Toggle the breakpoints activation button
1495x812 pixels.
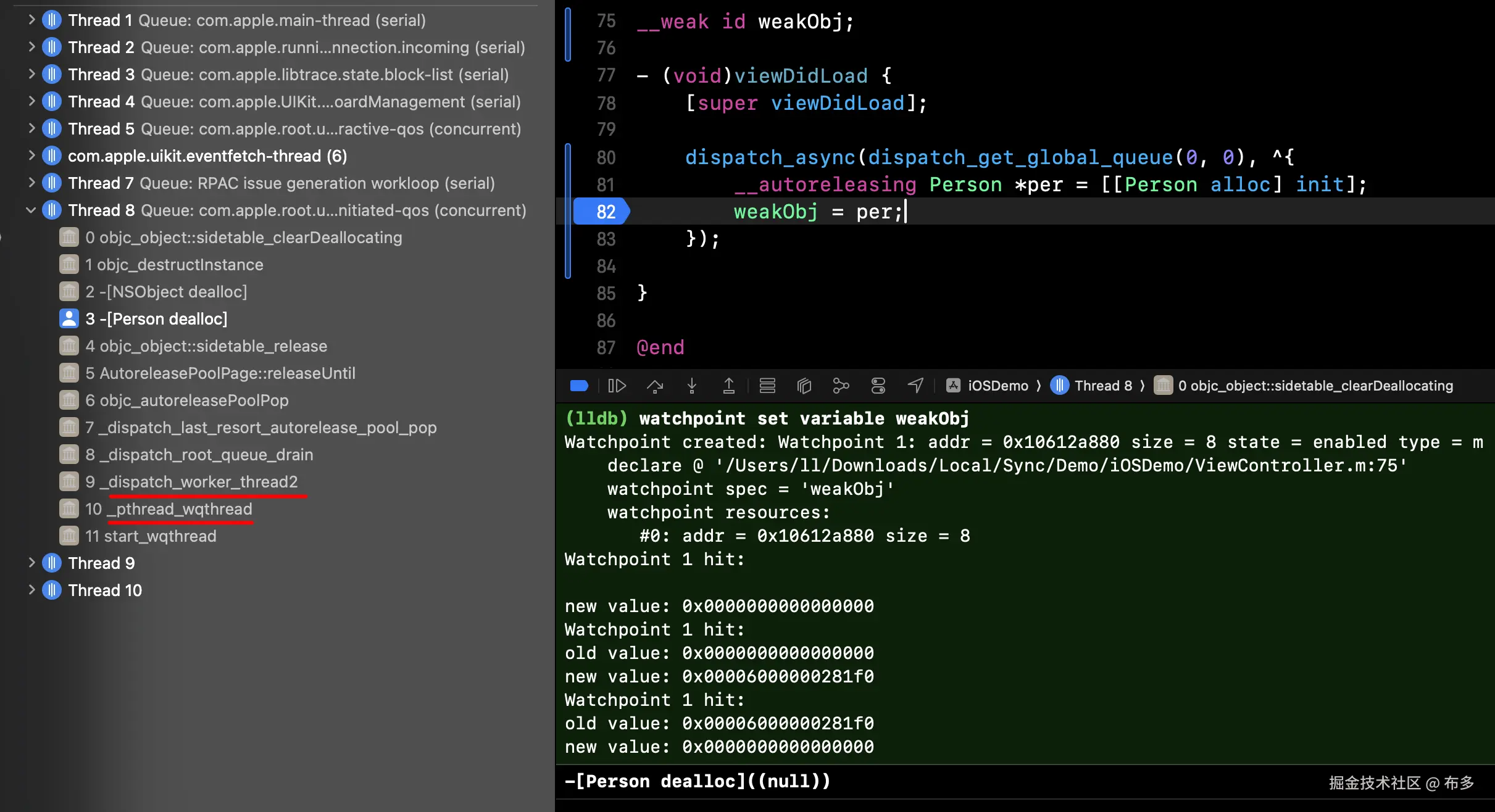tap(579, 386)
